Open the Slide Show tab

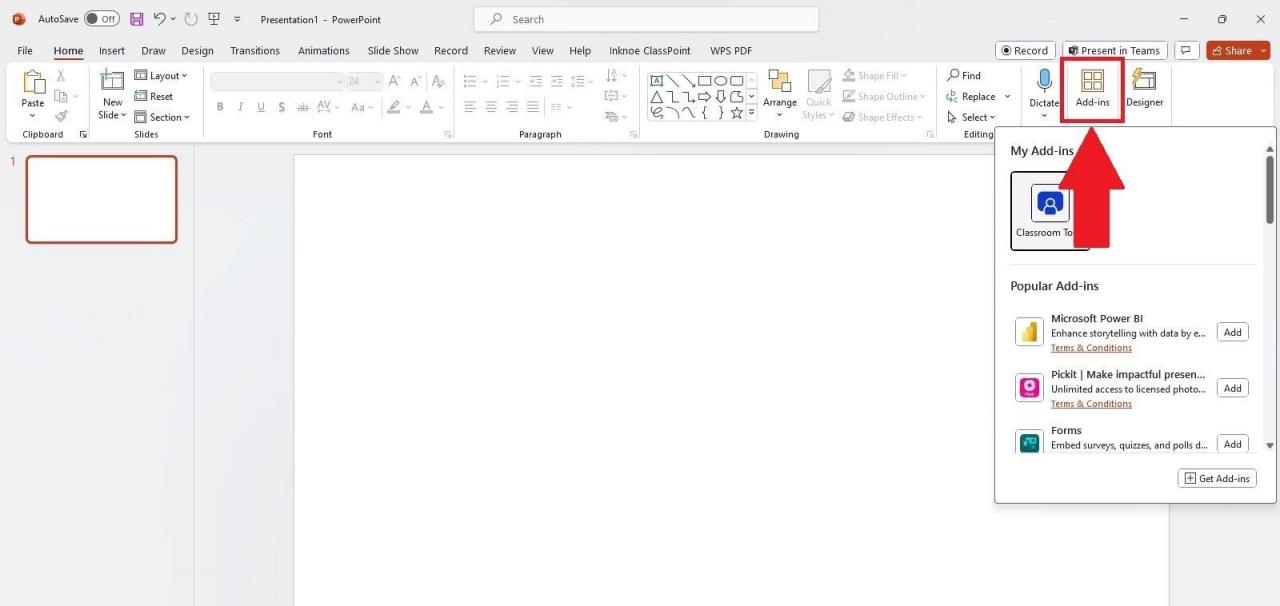(x=392, y=50)
